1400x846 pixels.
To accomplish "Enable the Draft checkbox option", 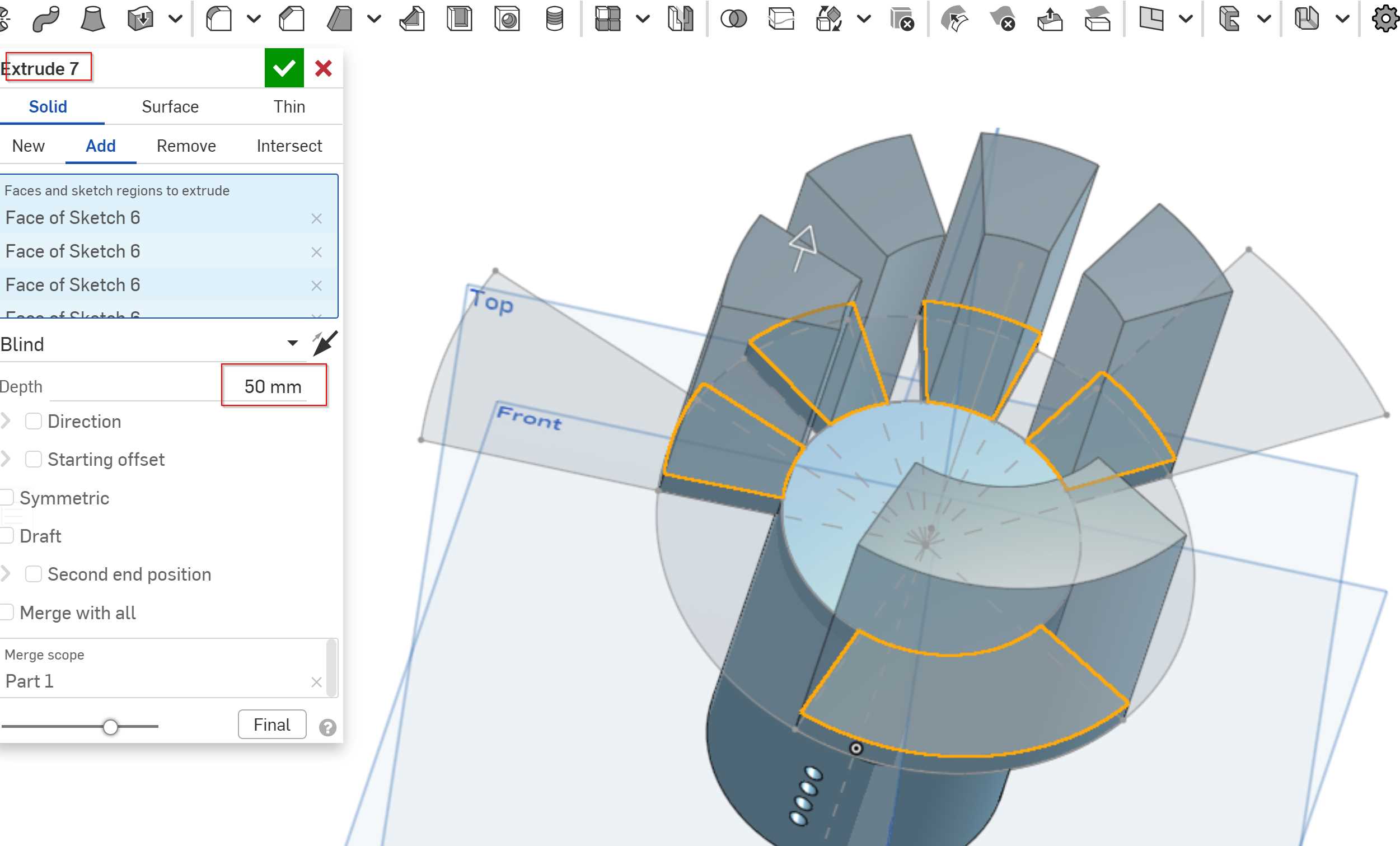I will [9, 536].
